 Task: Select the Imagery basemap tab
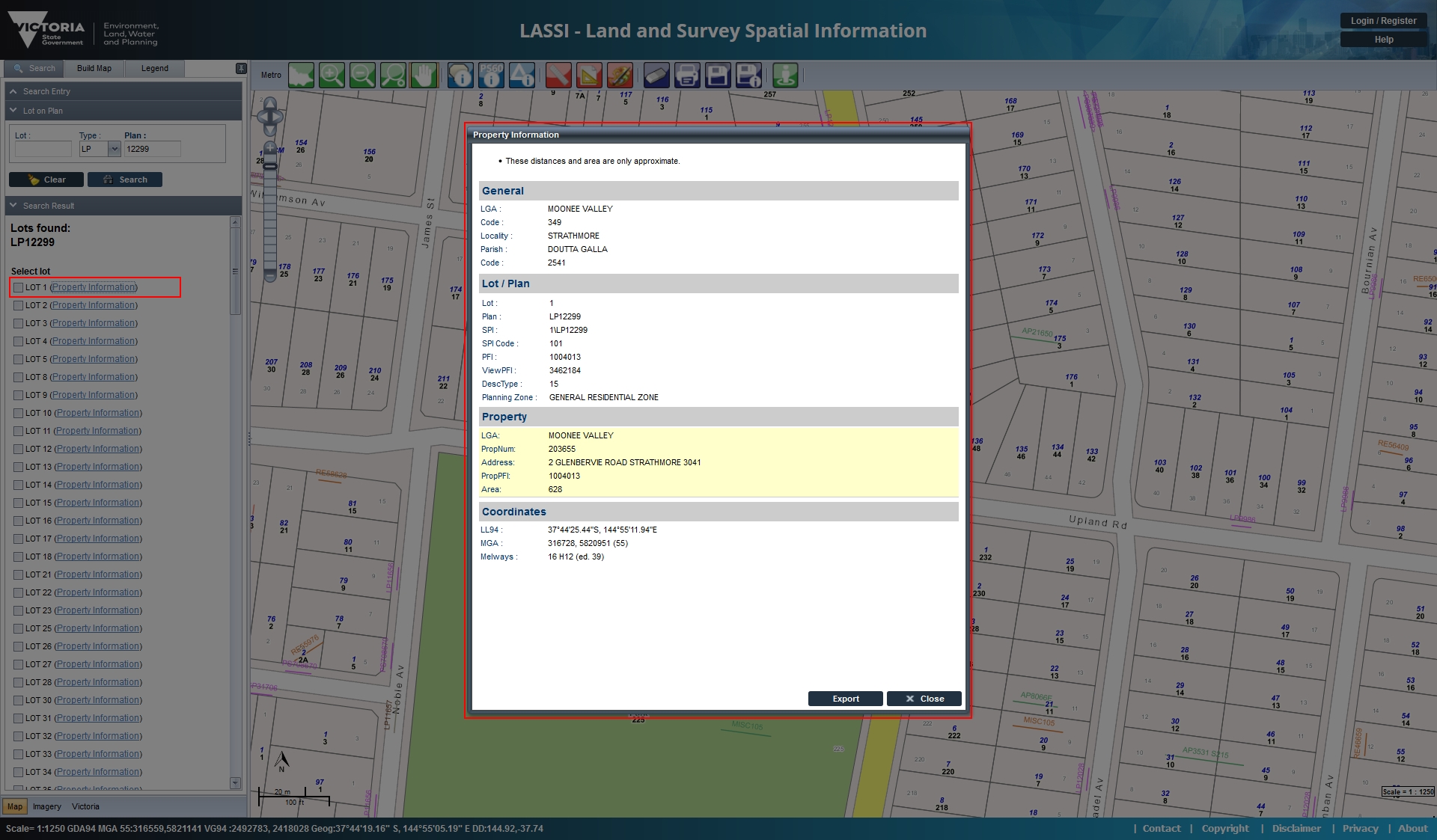(47, 806)
